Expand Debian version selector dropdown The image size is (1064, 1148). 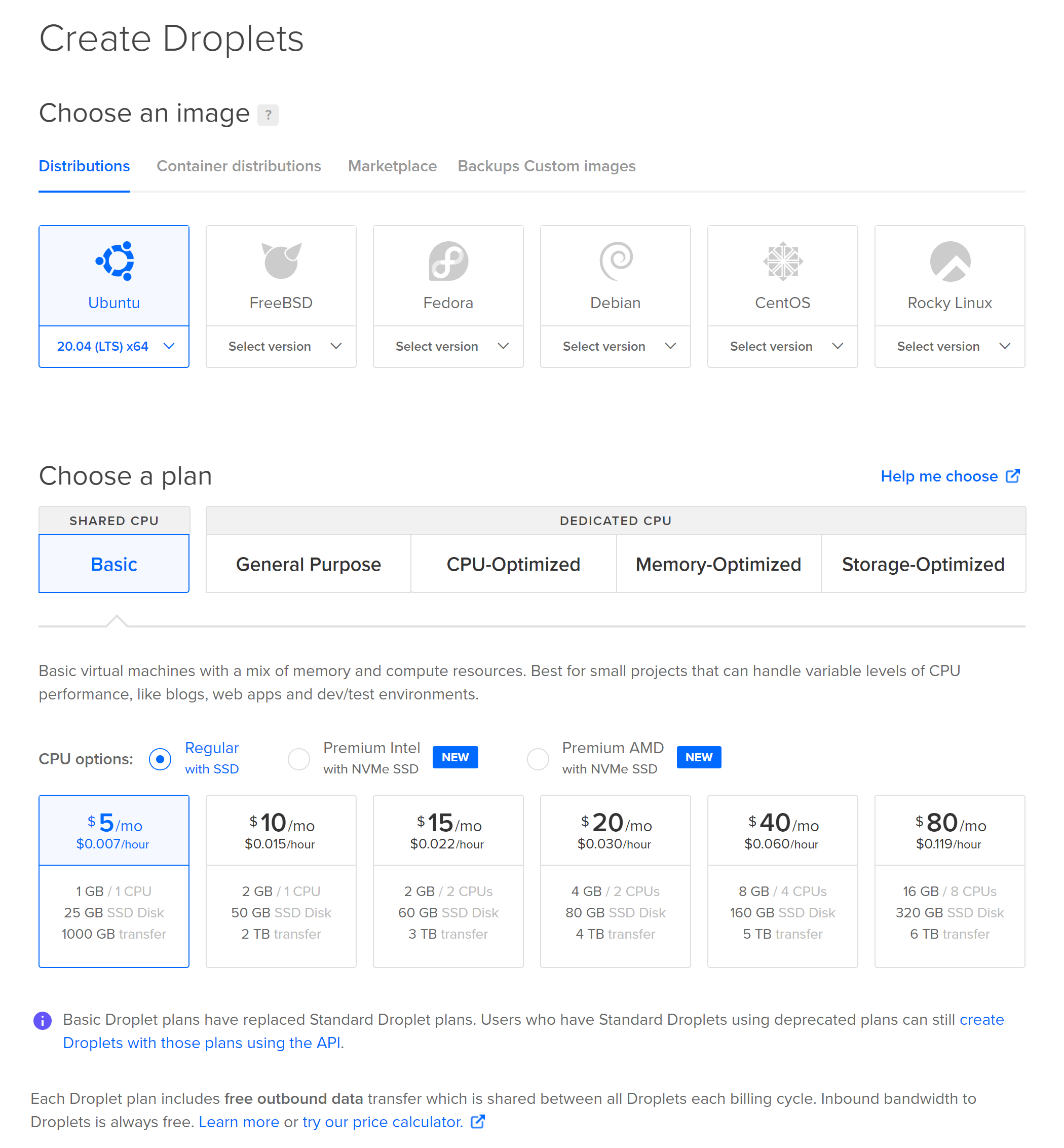[x=615, y=347]
